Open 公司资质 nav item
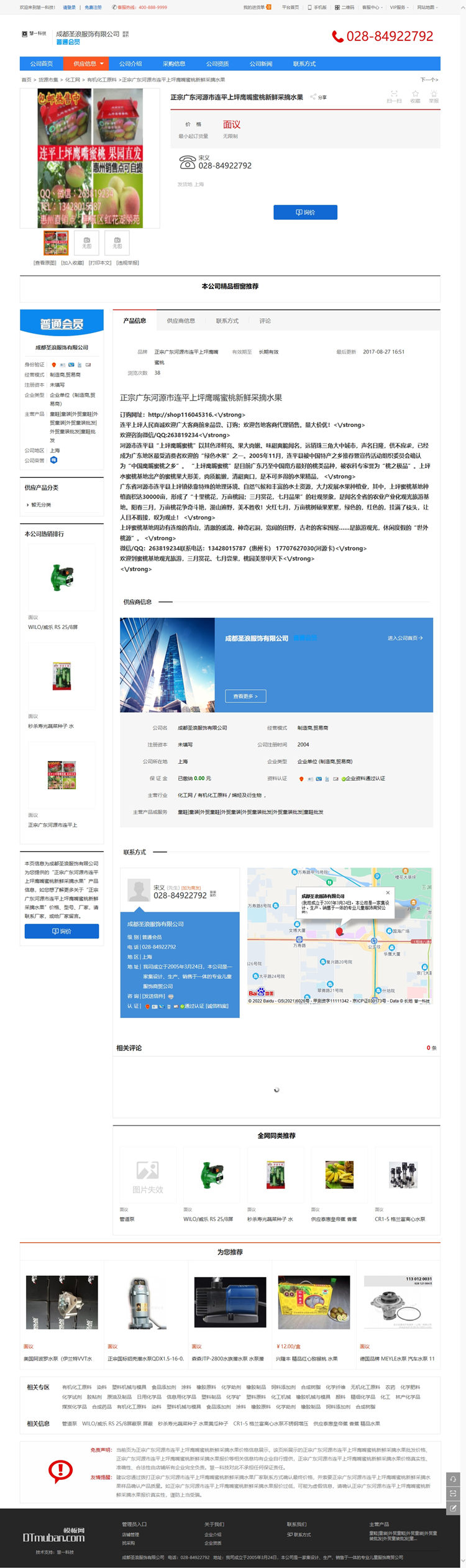466x1568 pixels. click(217, 63)
